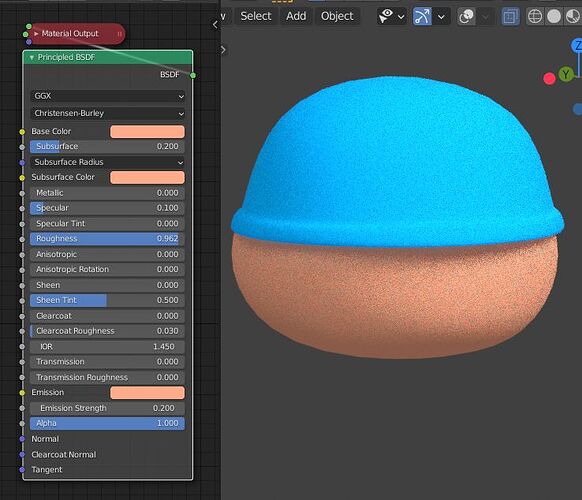Toggle gizmo display icon in viewport header
This screenshot has width=582, height=500.
pyautogui.click(x=422, y=17)
